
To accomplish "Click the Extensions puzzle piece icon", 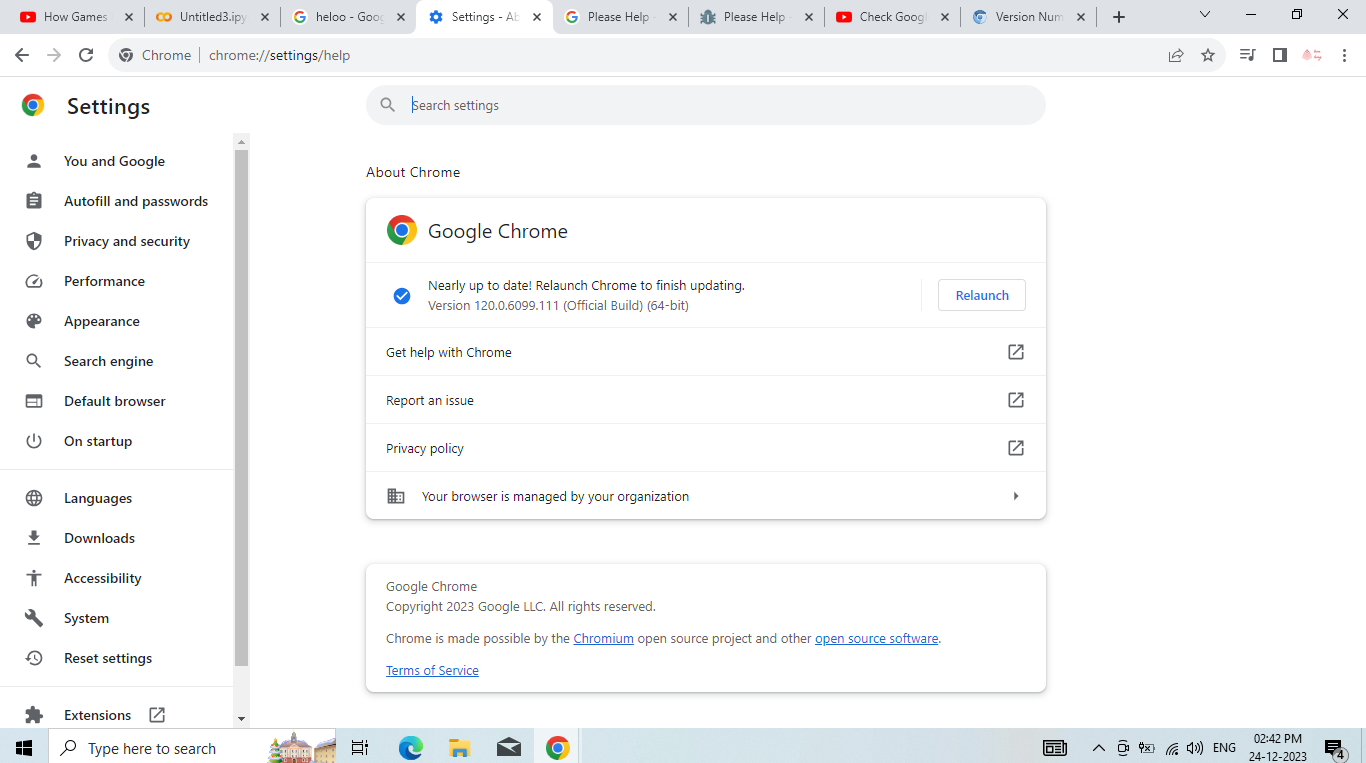I will coord(34,715).
